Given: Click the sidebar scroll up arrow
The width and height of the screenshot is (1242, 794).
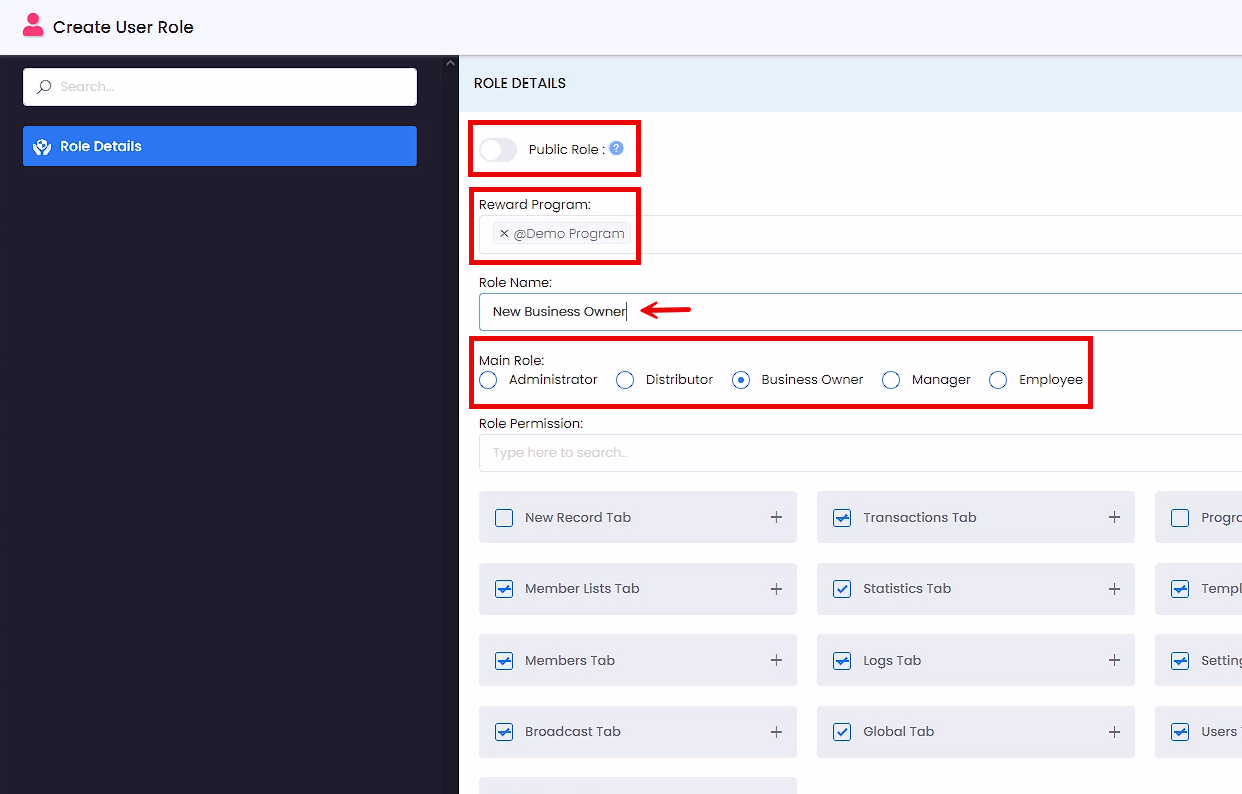Looking at the screenshot, I should coord(450,64).
